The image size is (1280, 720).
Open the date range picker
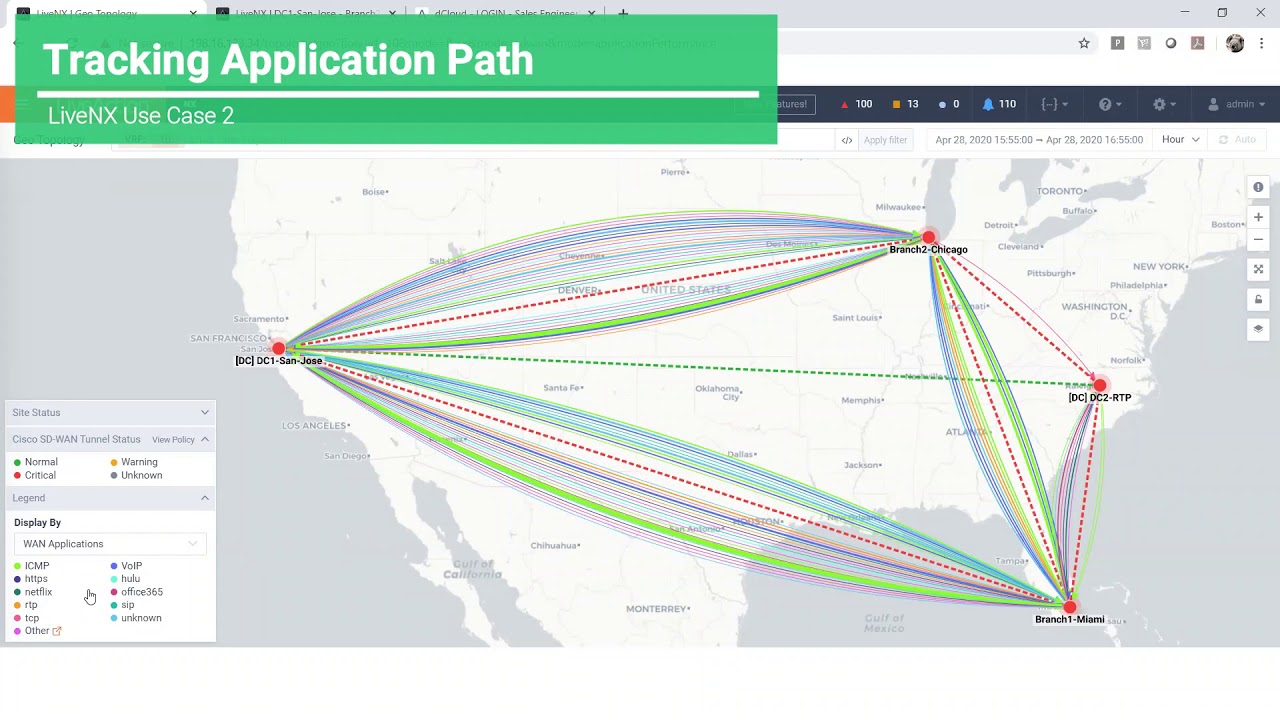tap(1039, 140)
